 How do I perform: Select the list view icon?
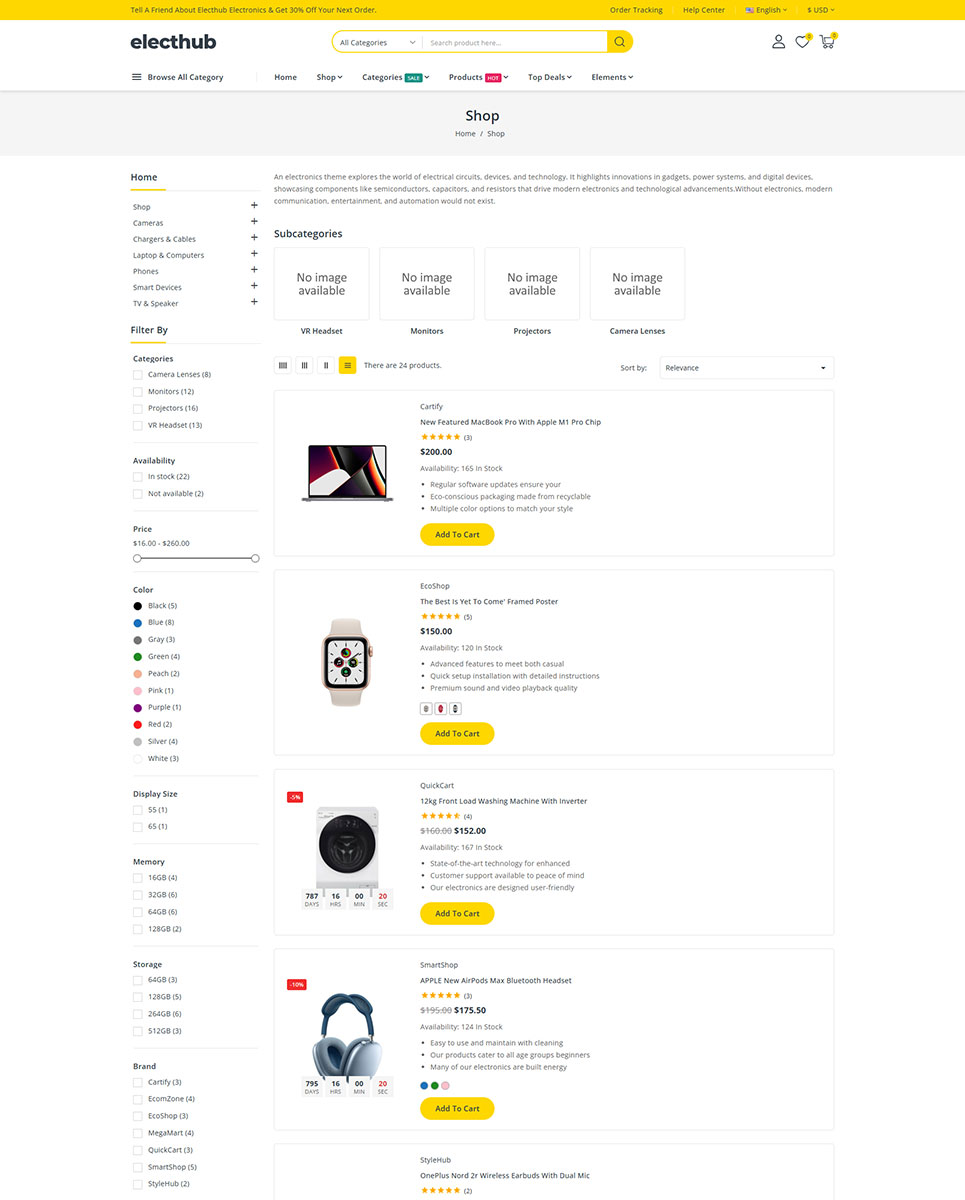(x=347, y=366)
